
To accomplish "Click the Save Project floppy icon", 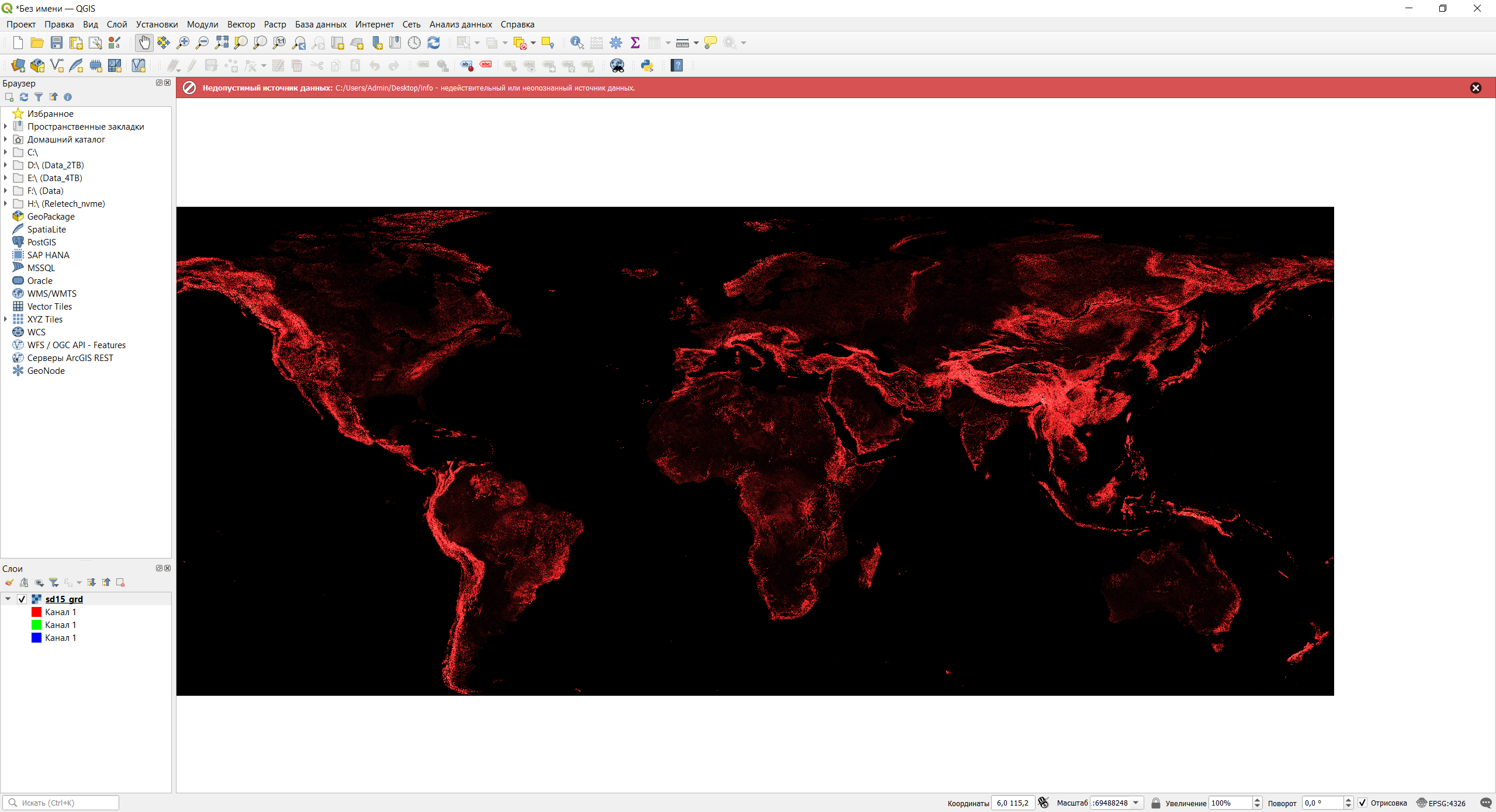I will [57, 43].
